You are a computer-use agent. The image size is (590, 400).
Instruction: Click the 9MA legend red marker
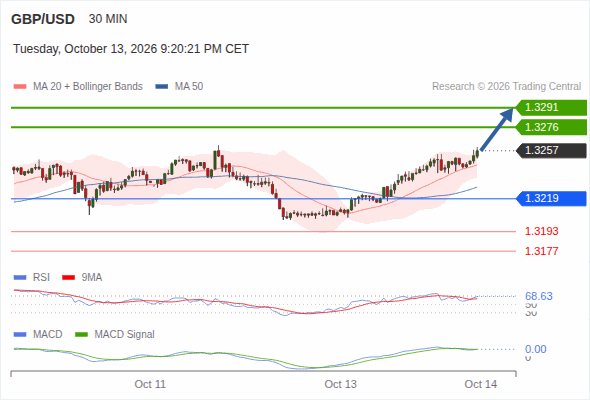68,278
